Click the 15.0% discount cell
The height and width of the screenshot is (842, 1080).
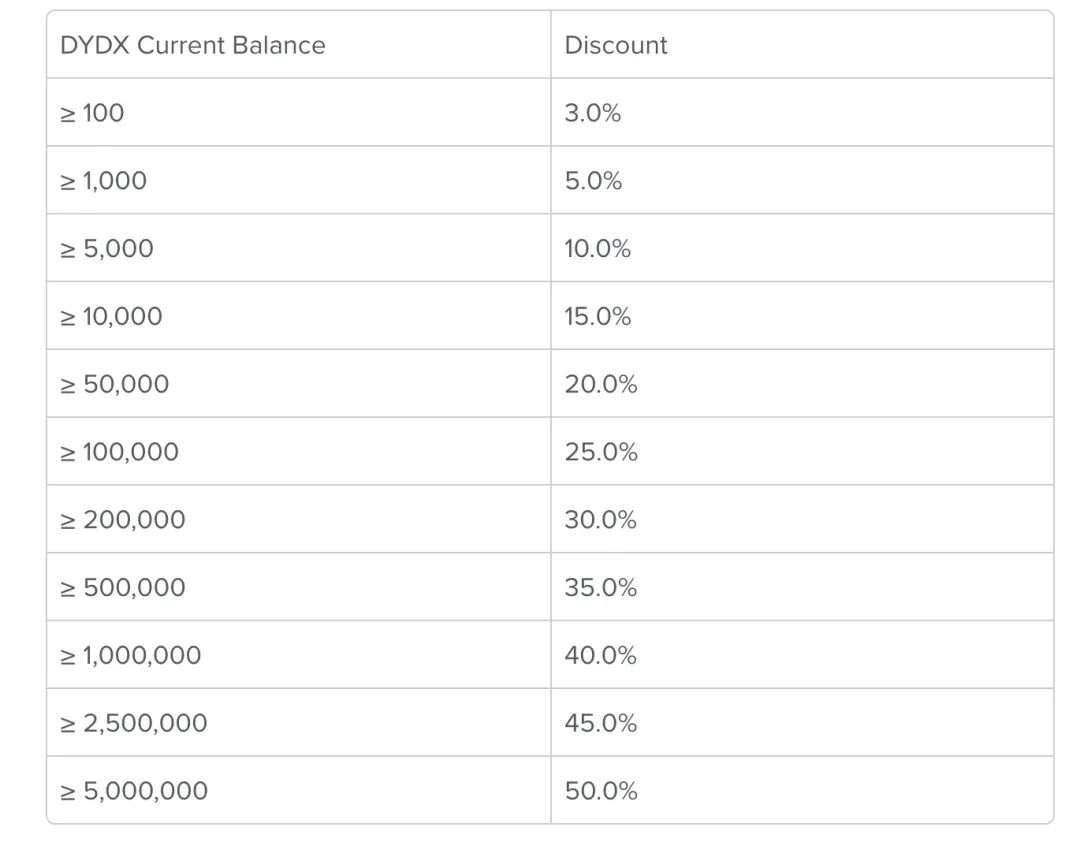pyautogui.click(x=802, y=316)
